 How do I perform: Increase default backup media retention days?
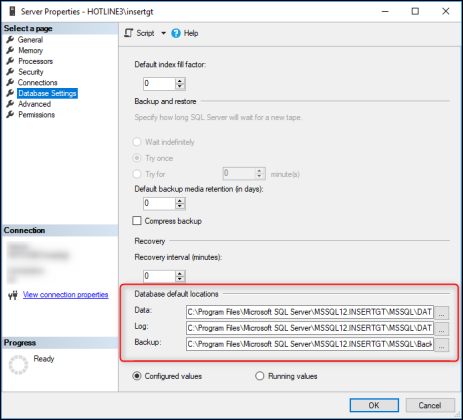(x=180, y=200)
